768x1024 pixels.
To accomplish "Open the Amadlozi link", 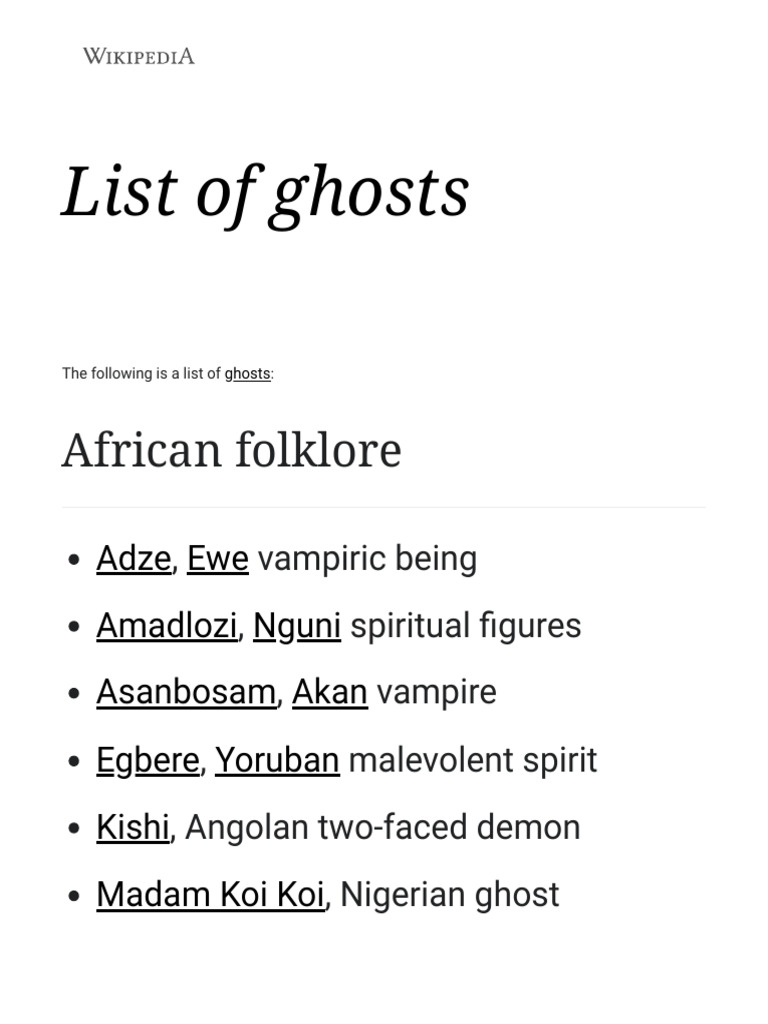I will 166,626.
